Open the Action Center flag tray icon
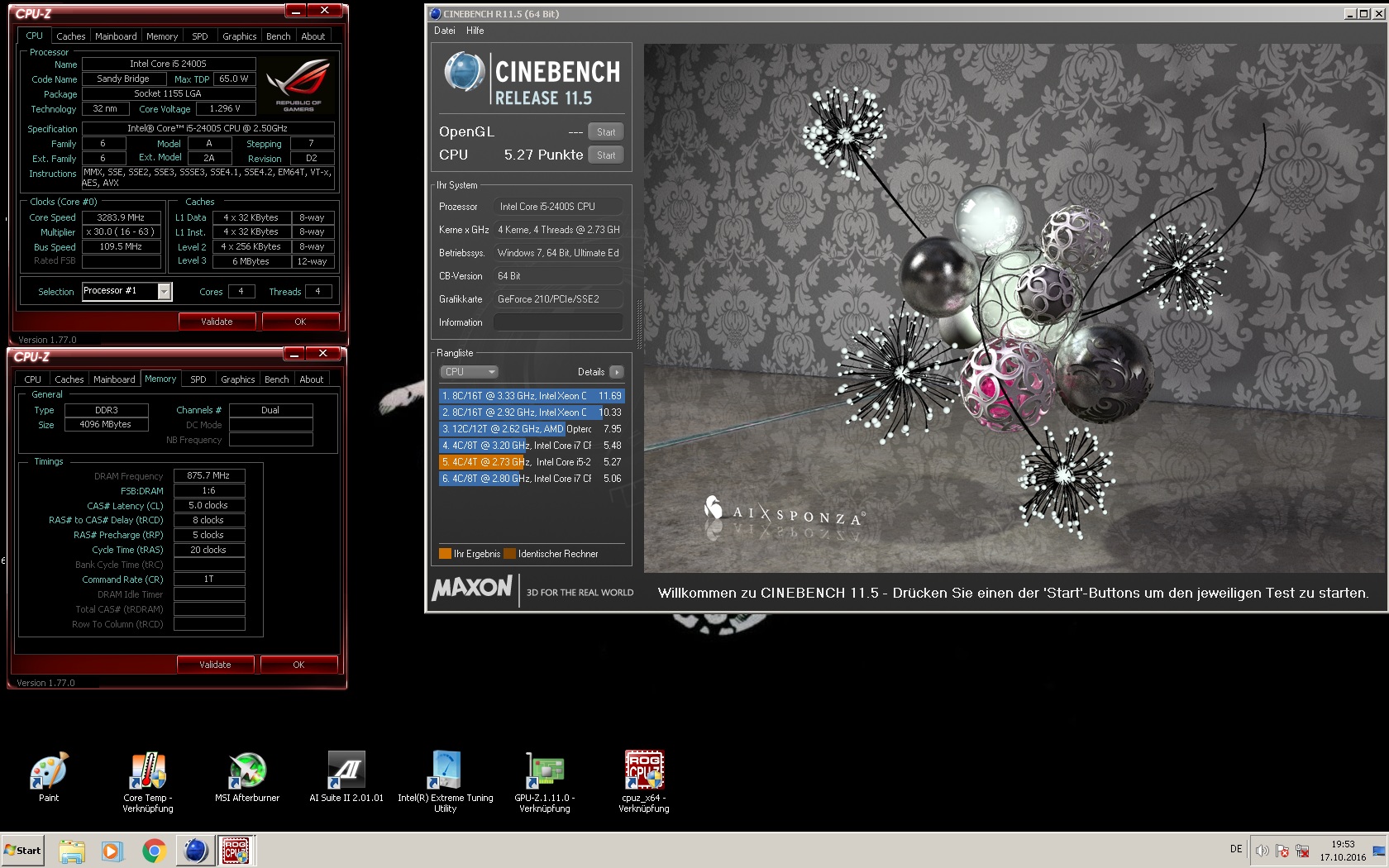Image resolution: width=1389 pixels, height=868 pixels. (x=1282, y=851)
